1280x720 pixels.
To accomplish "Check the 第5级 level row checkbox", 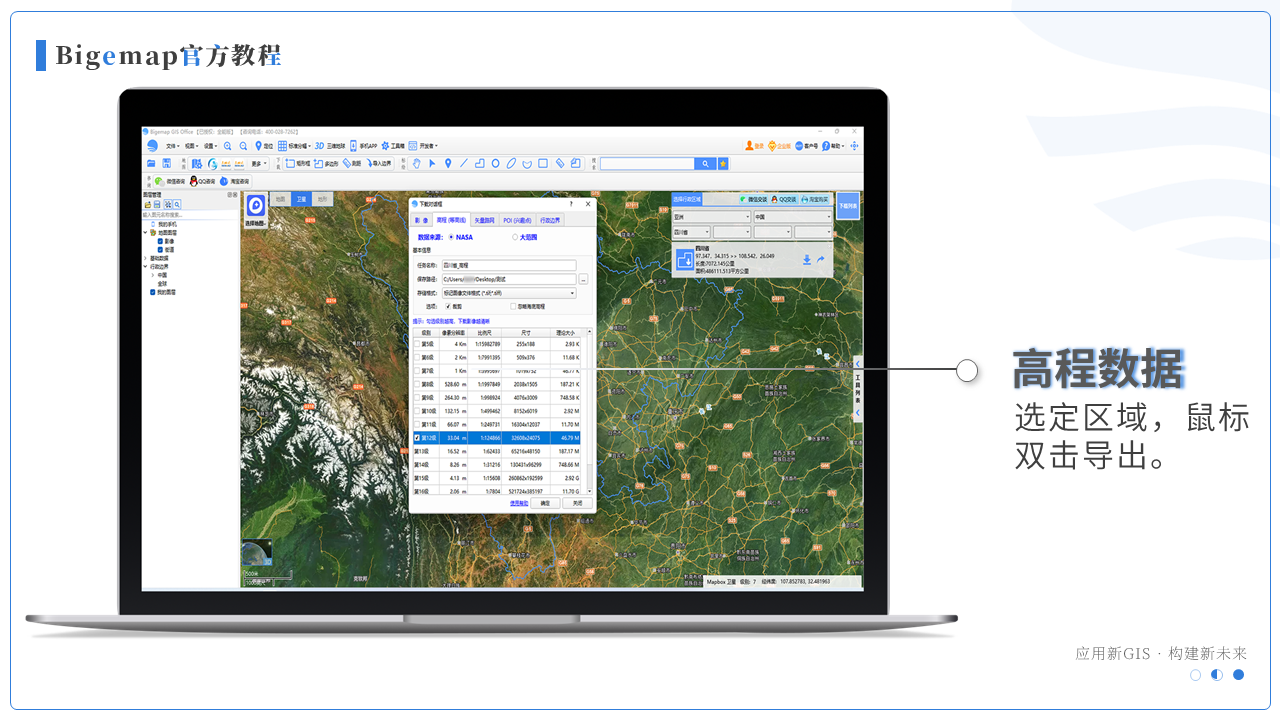I will coord(417,344).
